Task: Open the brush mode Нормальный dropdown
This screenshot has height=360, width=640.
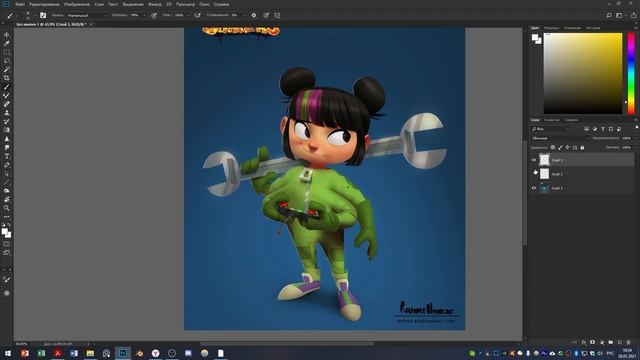Action: 87,15
